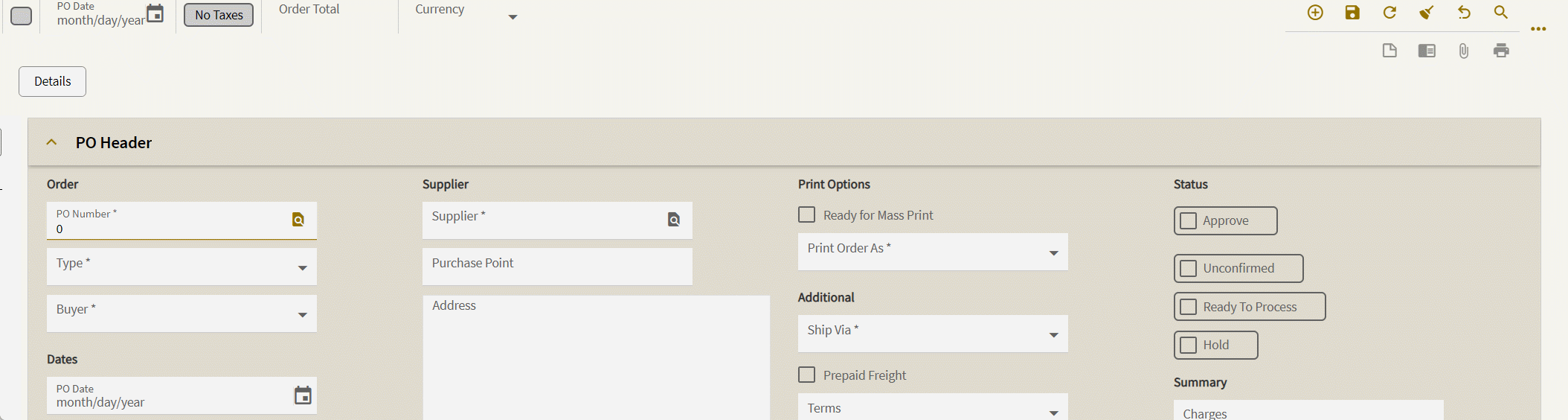The height and width of the screenshot is (420, 1568).
Task: Toggle the Hold status checkbox
Action: tap(1189, 346)
